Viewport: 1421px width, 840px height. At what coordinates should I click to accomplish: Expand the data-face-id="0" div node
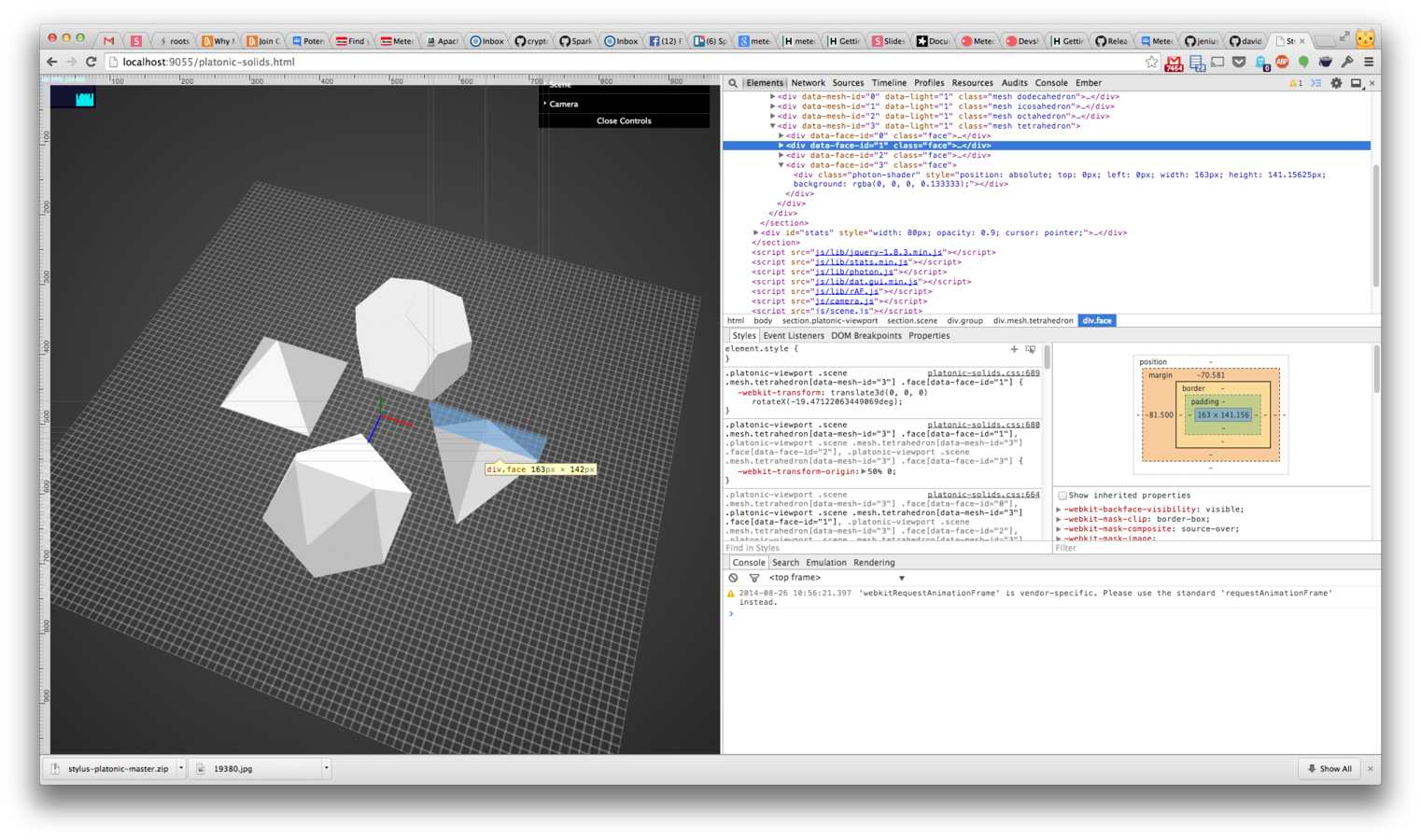pyautogui.click(x=781, y=135)
